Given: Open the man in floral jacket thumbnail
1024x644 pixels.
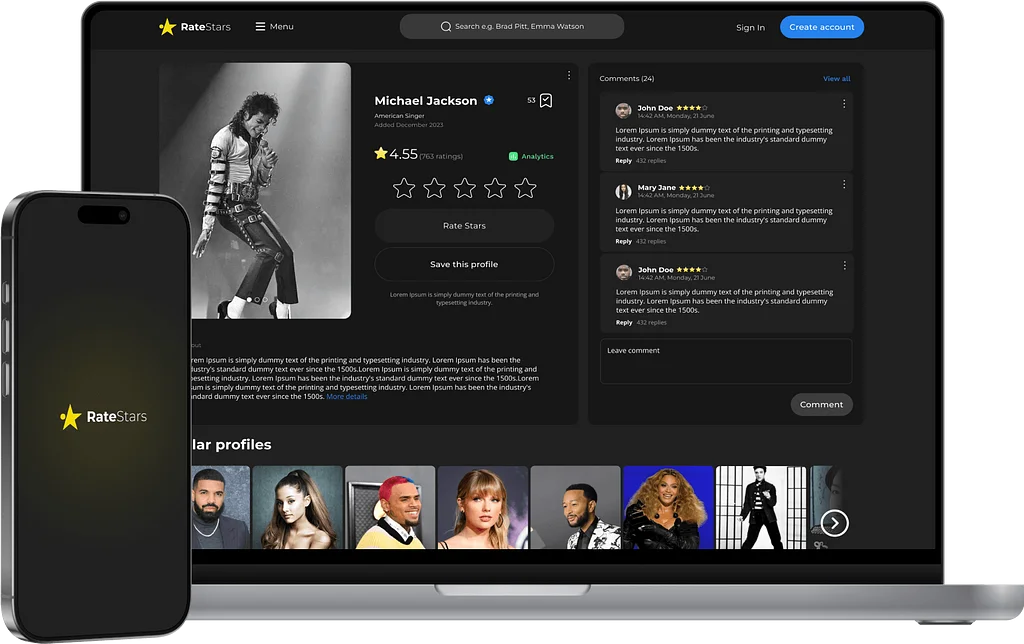Looking at the screenshot, I should (575, 507).
